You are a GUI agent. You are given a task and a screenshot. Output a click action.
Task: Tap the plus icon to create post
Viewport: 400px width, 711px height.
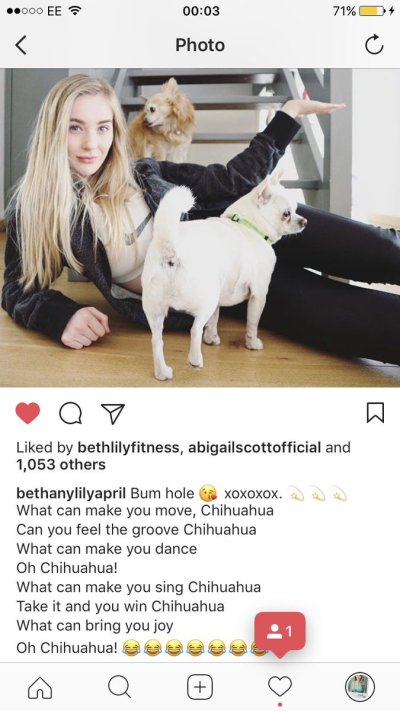coord(200,687)
